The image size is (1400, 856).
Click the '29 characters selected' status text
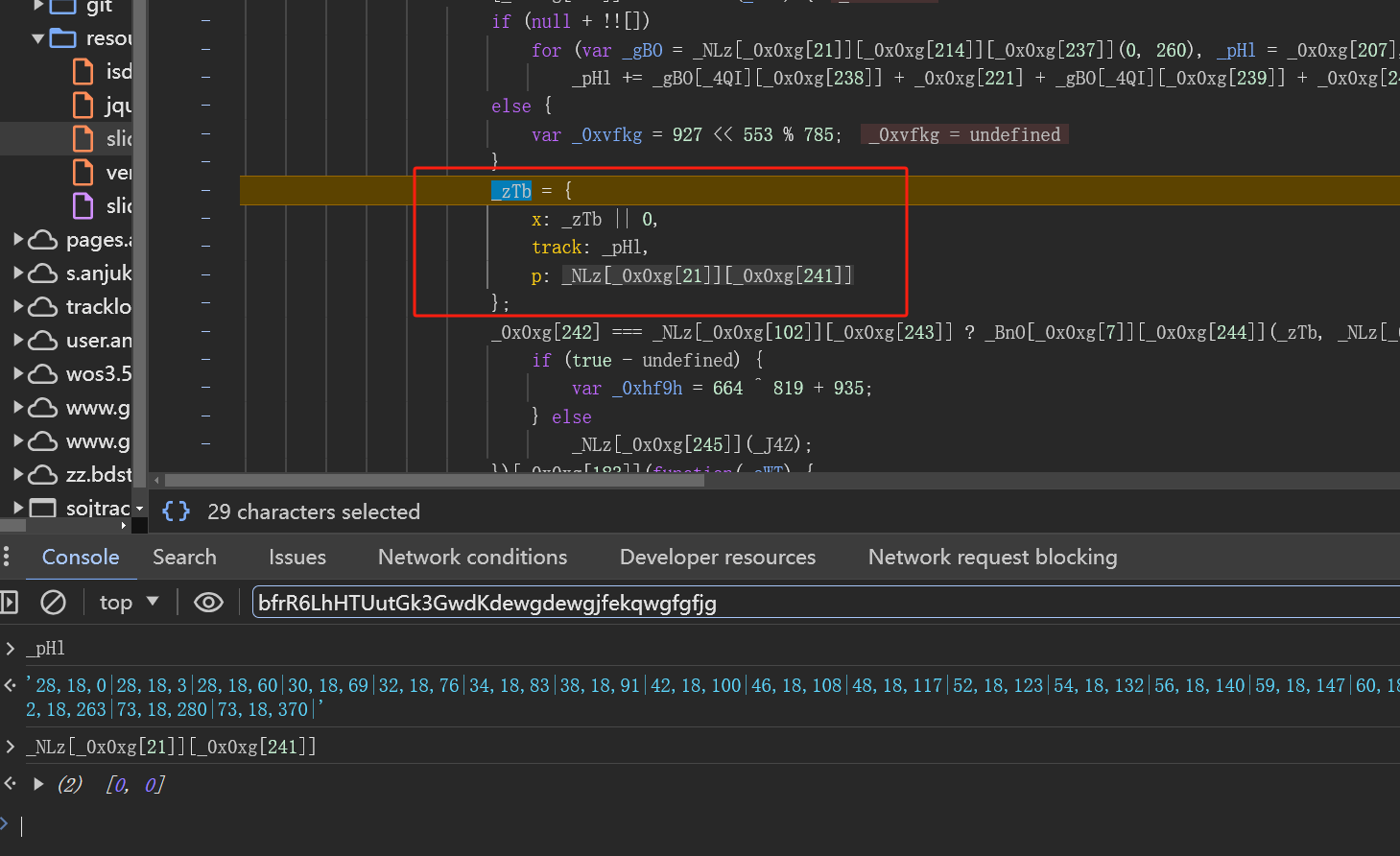(314, 511)
